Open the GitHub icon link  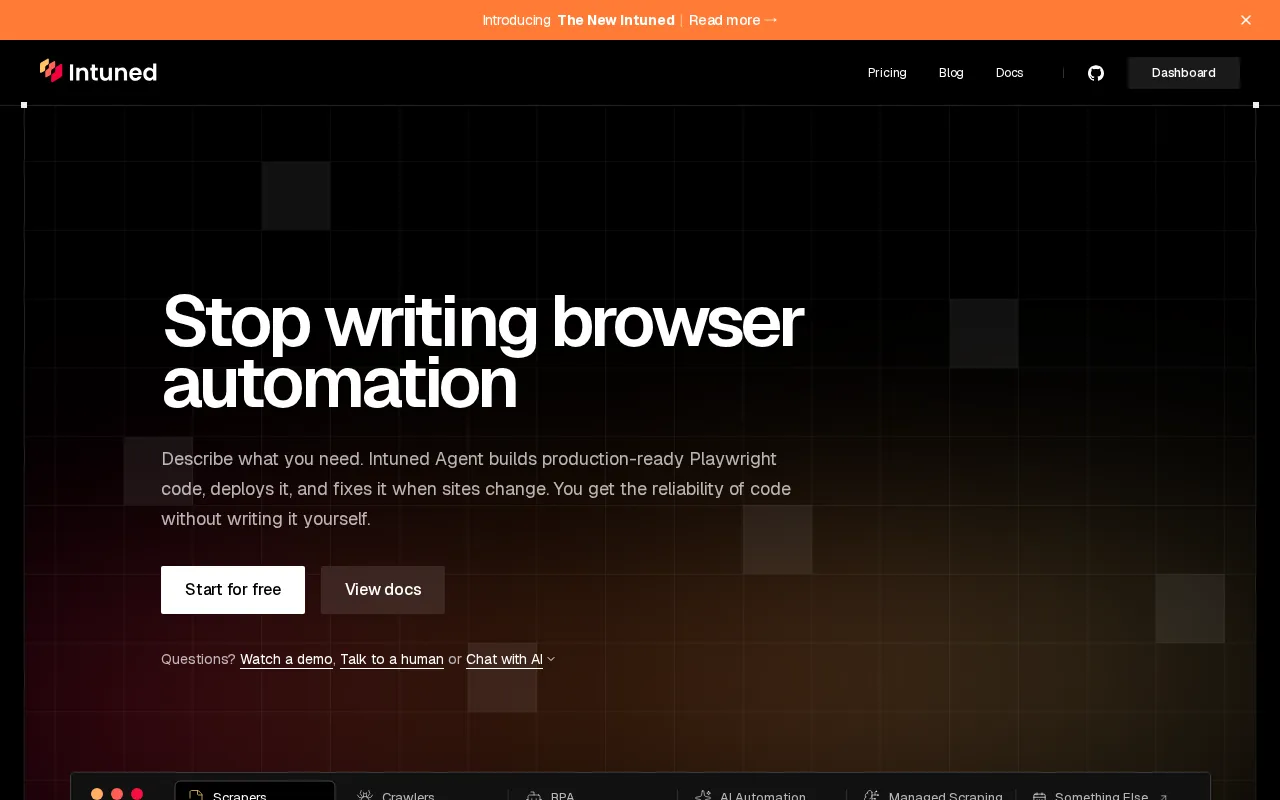click(1096, 73)
